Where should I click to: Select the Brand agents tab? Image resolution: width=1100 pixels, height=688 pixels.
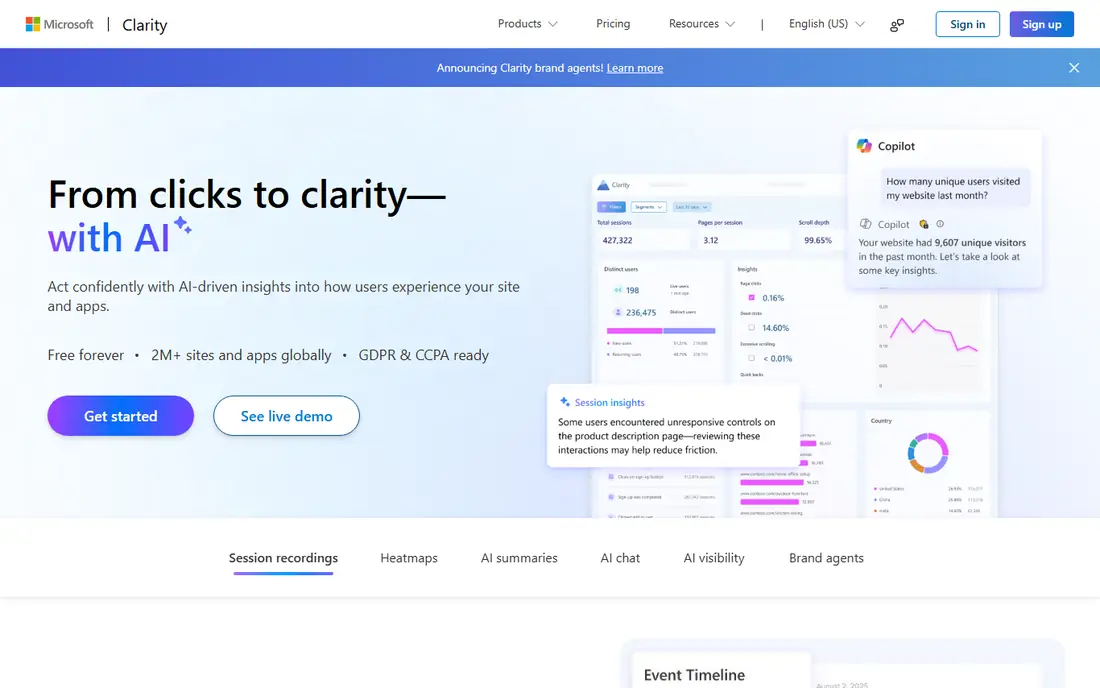826,558
